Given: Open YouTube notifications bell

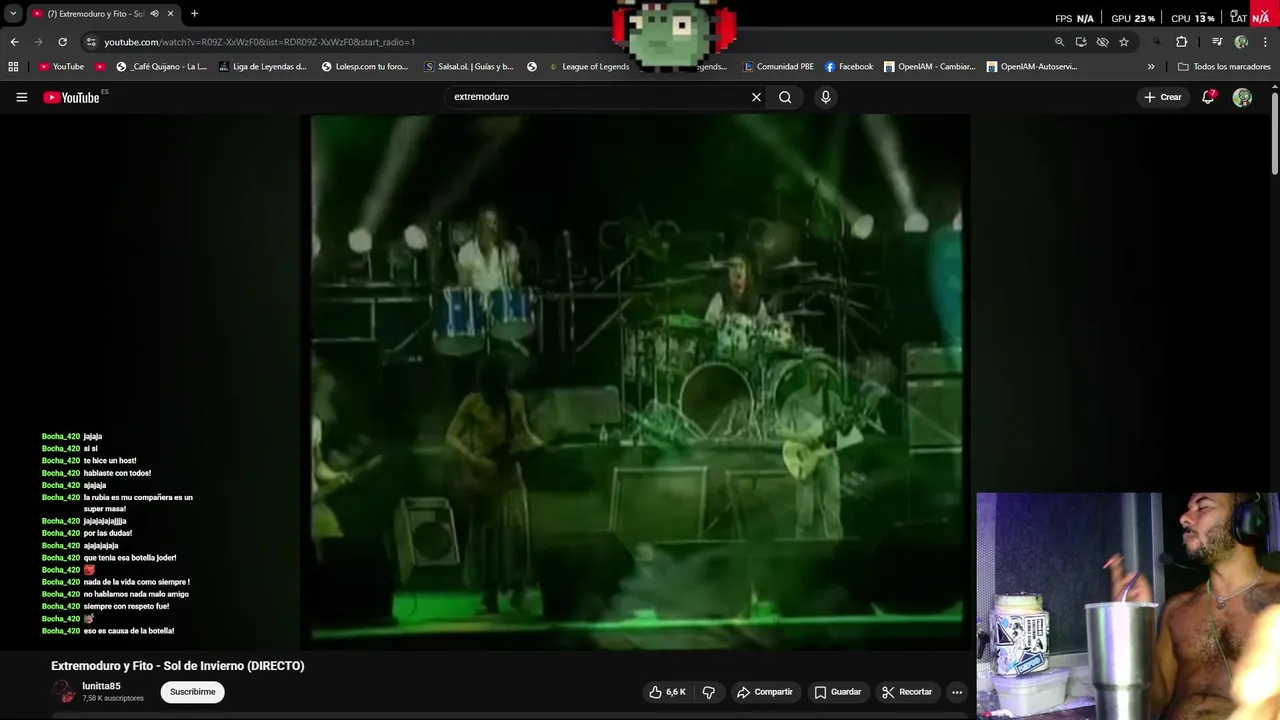Looking at the screenshot, I should (1208, 97).
